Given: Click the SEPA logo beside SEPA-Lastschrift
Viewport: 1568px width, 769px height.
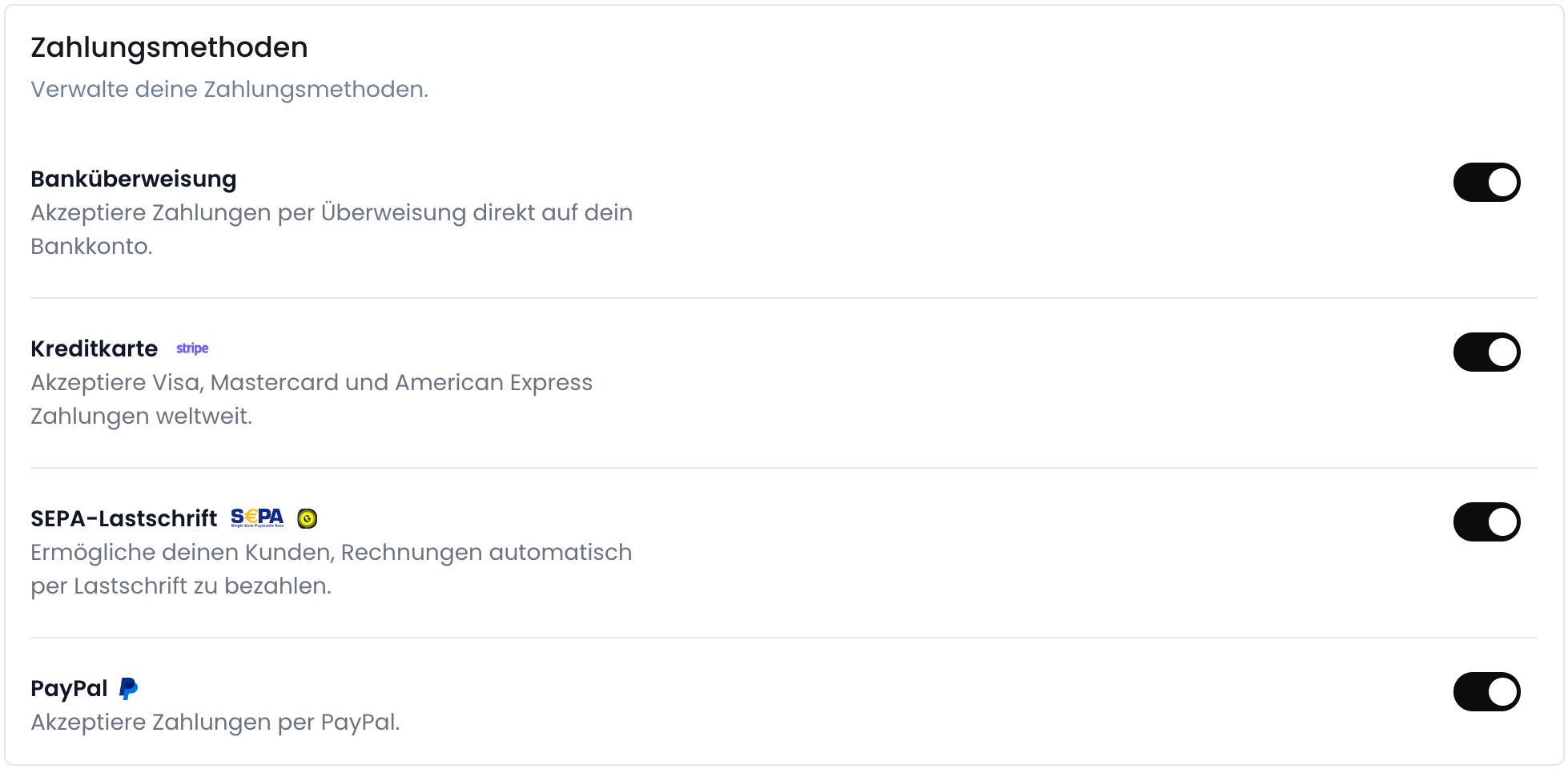Looking at the screenshot, I should (257, 517).
